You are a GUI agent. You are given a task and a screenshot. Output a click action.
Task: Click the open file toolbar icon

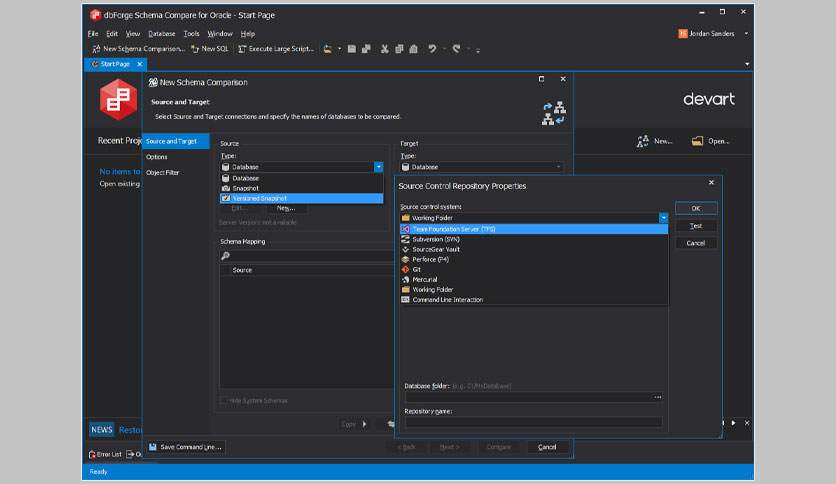pyautogui.click(x=328, y=49)
